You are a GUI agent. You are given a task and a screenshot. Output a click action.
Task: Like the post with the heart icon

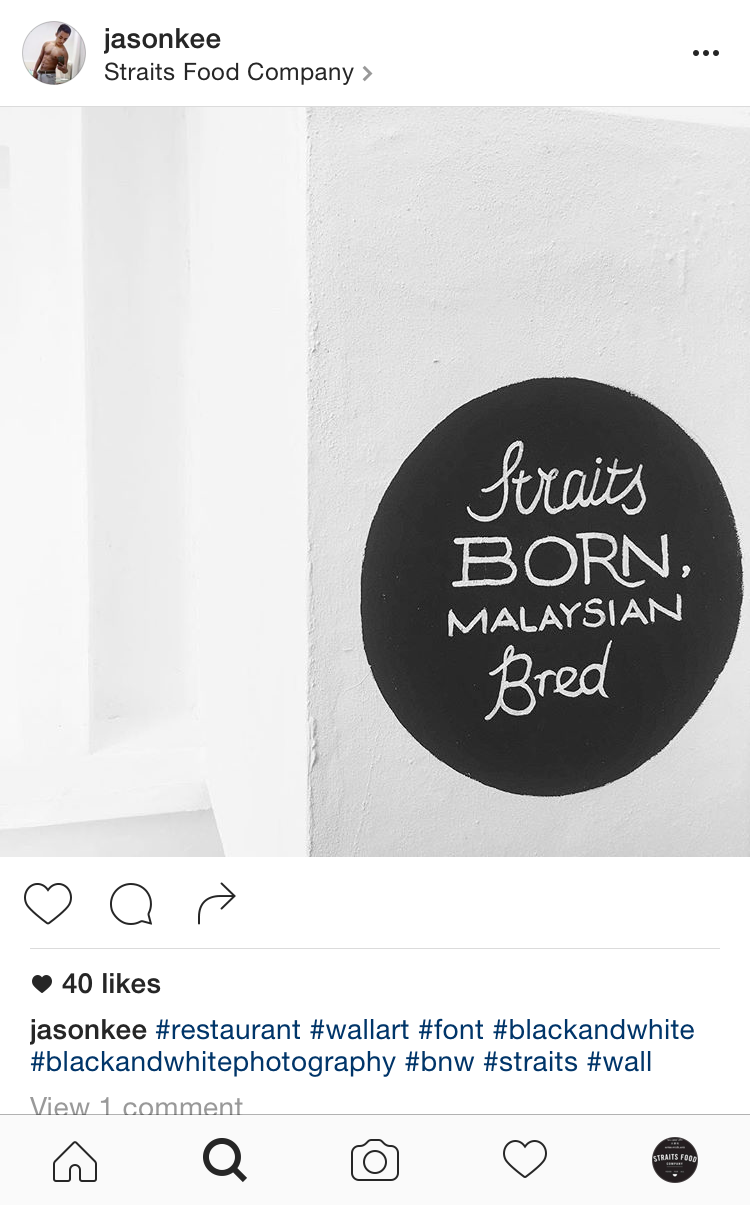pyautogui.click(x=48, y=904)
